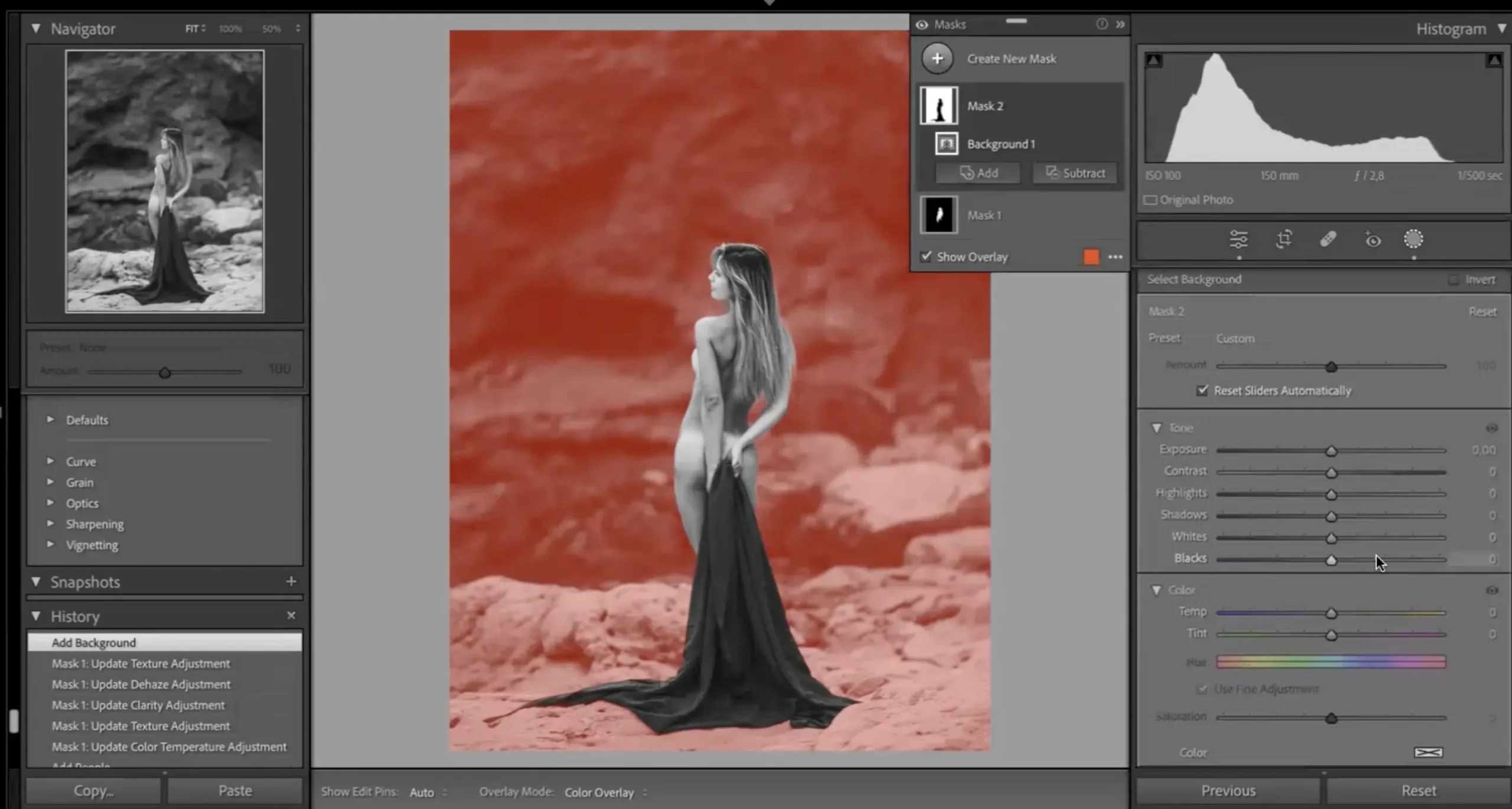Screen dimensions: 1512x809
Task: Click the Previous button
Action: pyautogui.click(x=1228, y=790)
